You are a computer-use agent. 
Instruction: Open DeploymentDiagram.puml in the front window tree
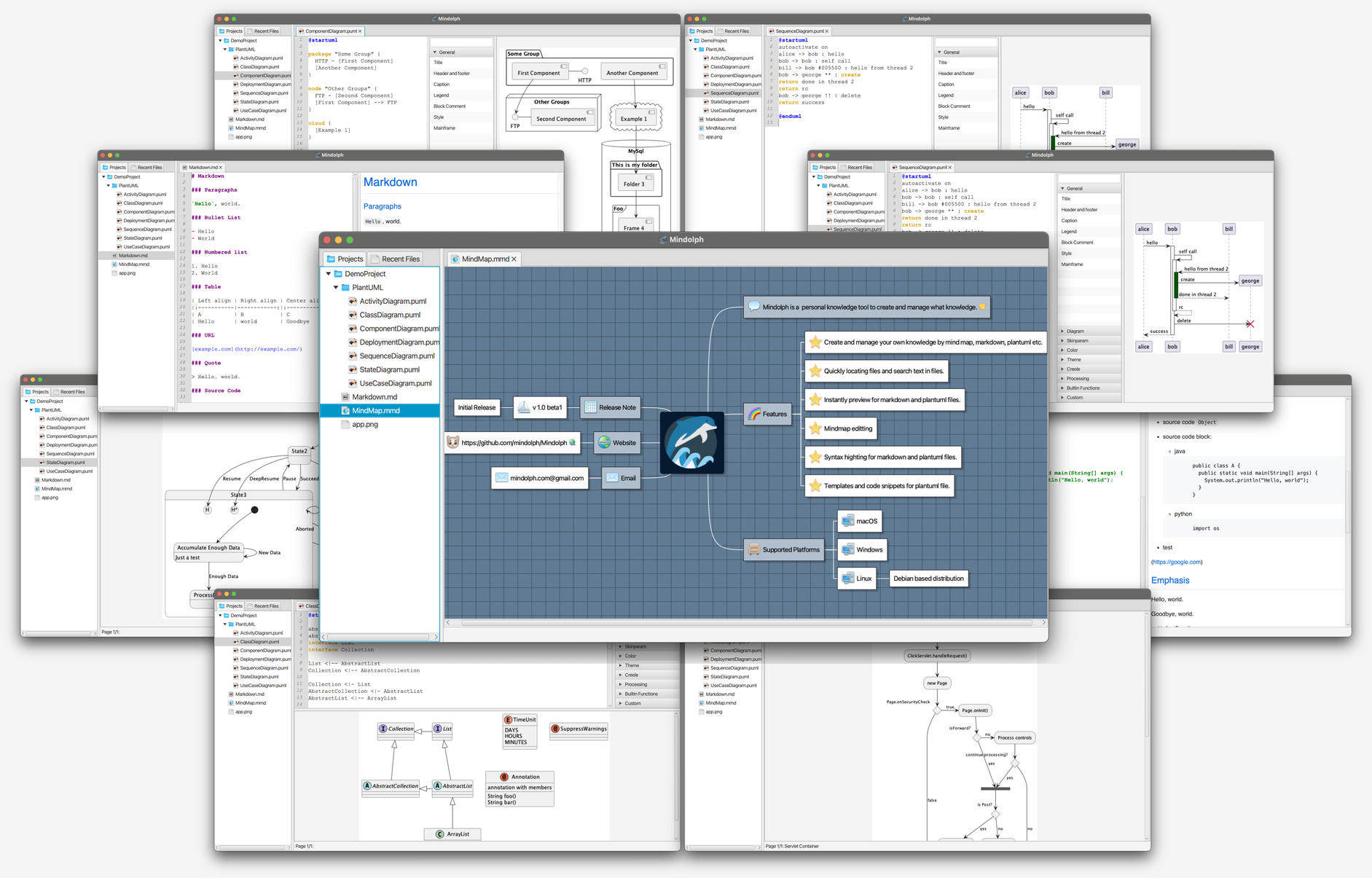tap(399, 342)
